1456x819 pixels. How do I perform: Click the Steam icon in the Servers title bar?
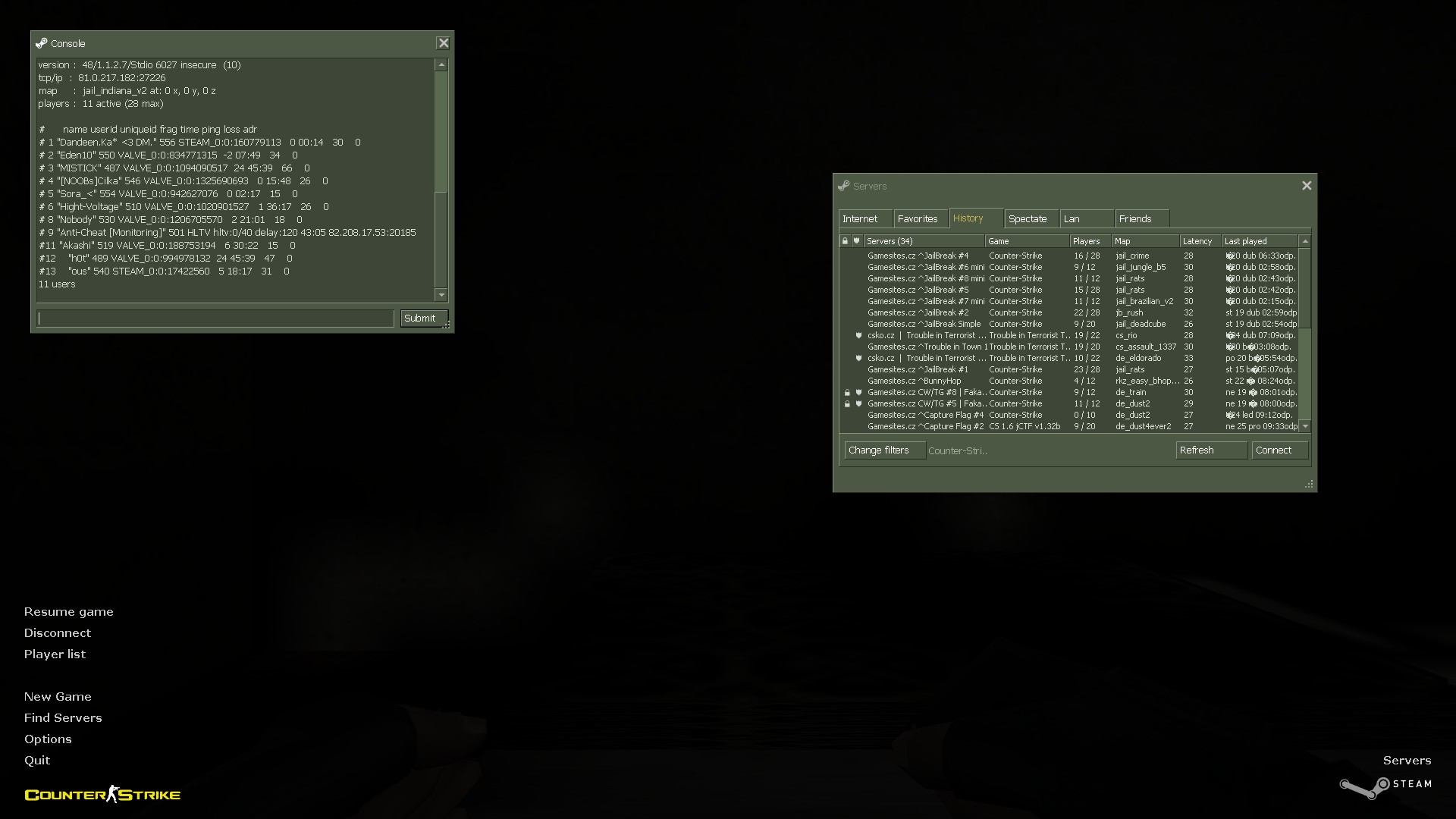pyautogui.click(x=843, y=186)
